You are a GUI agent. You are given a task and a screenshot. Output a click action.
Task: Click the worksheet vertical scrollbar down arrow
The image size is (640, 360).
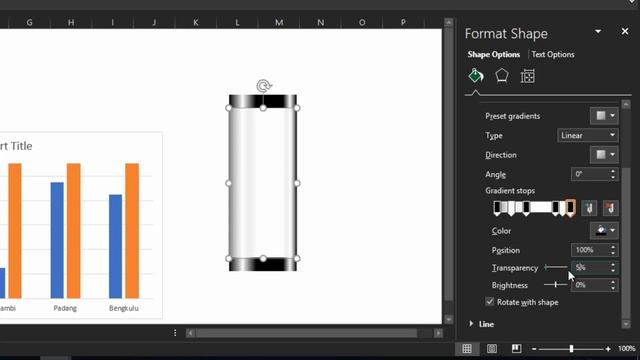click(449, 320)
